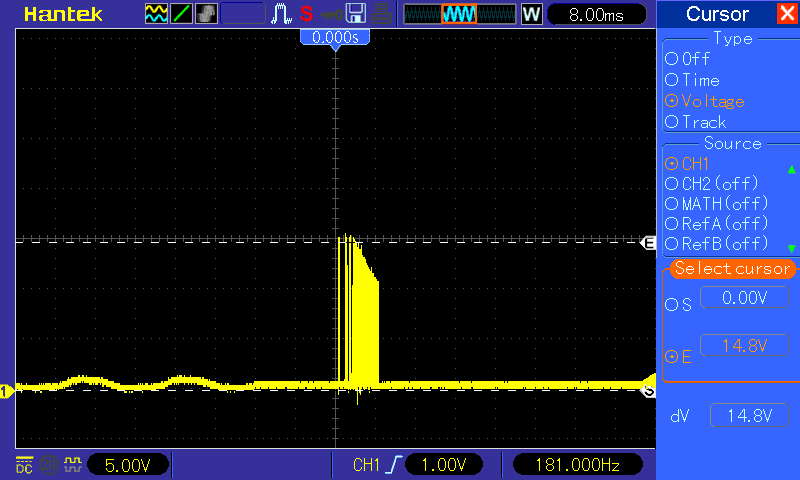This screenshot has height=480, width=800.
Task: Click the waveform memory position bar
Action: [x=460, y=14]
